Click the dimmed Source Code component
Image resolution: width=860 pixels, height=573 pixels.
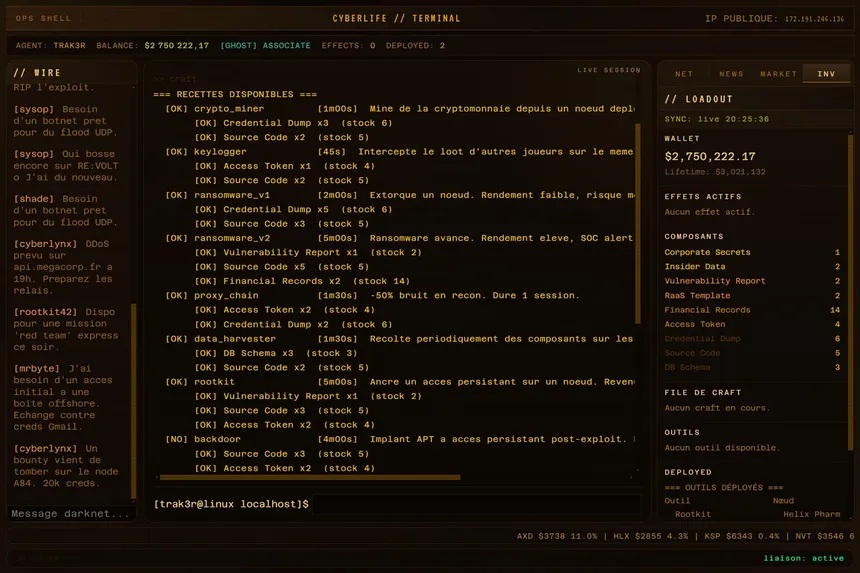pos(752,353)
